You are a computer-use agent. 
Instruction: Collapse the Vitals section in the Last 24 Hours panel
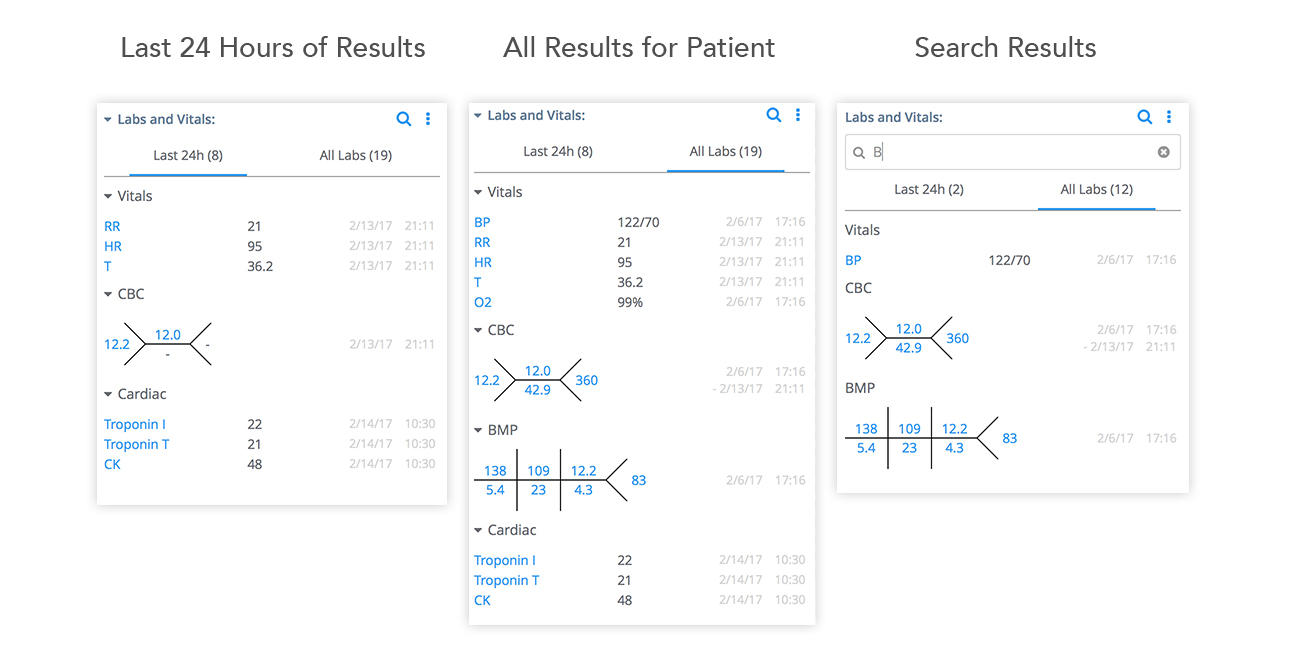108,197
